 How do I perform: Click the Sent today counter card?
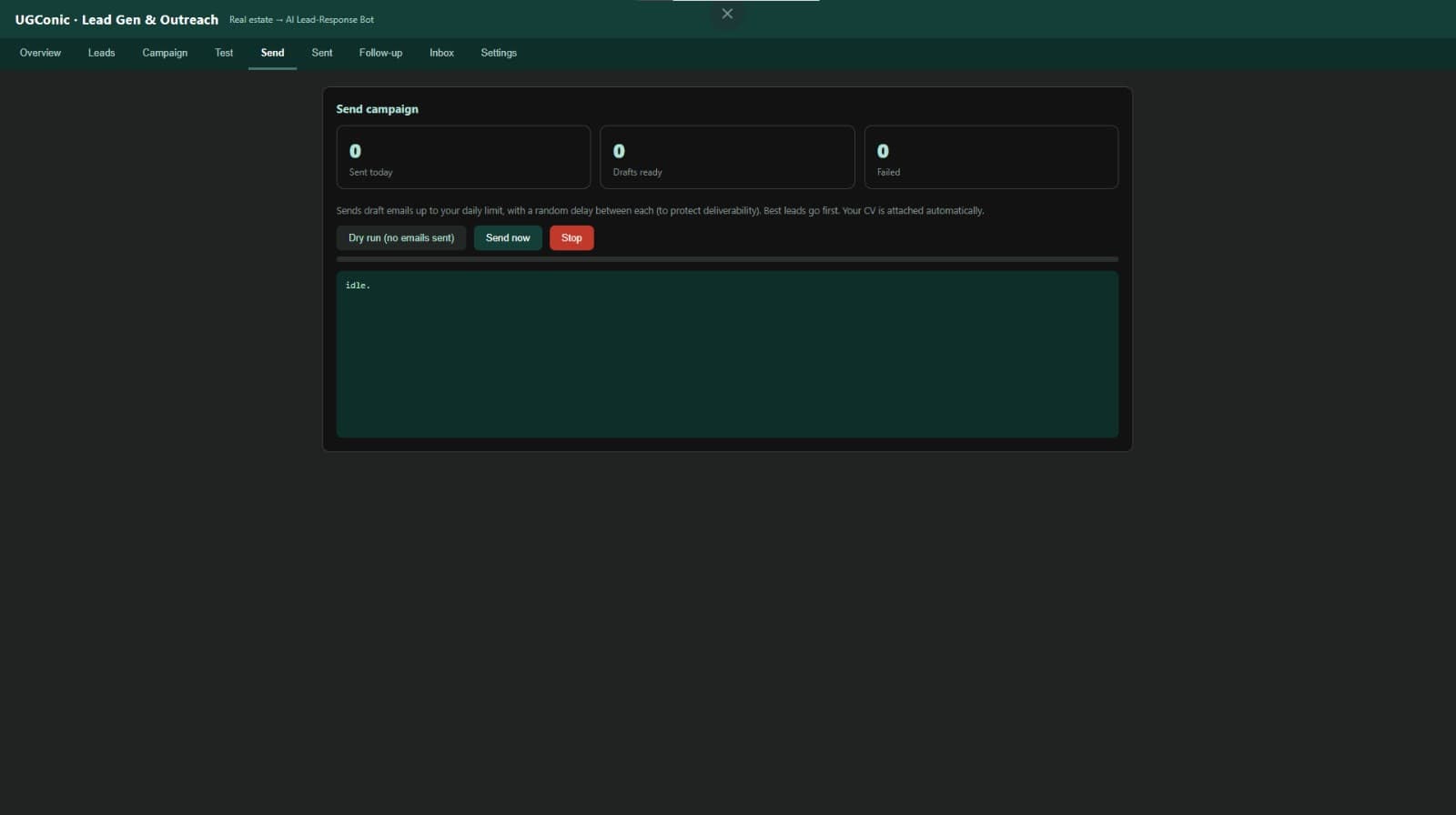(x=463, y=157)
